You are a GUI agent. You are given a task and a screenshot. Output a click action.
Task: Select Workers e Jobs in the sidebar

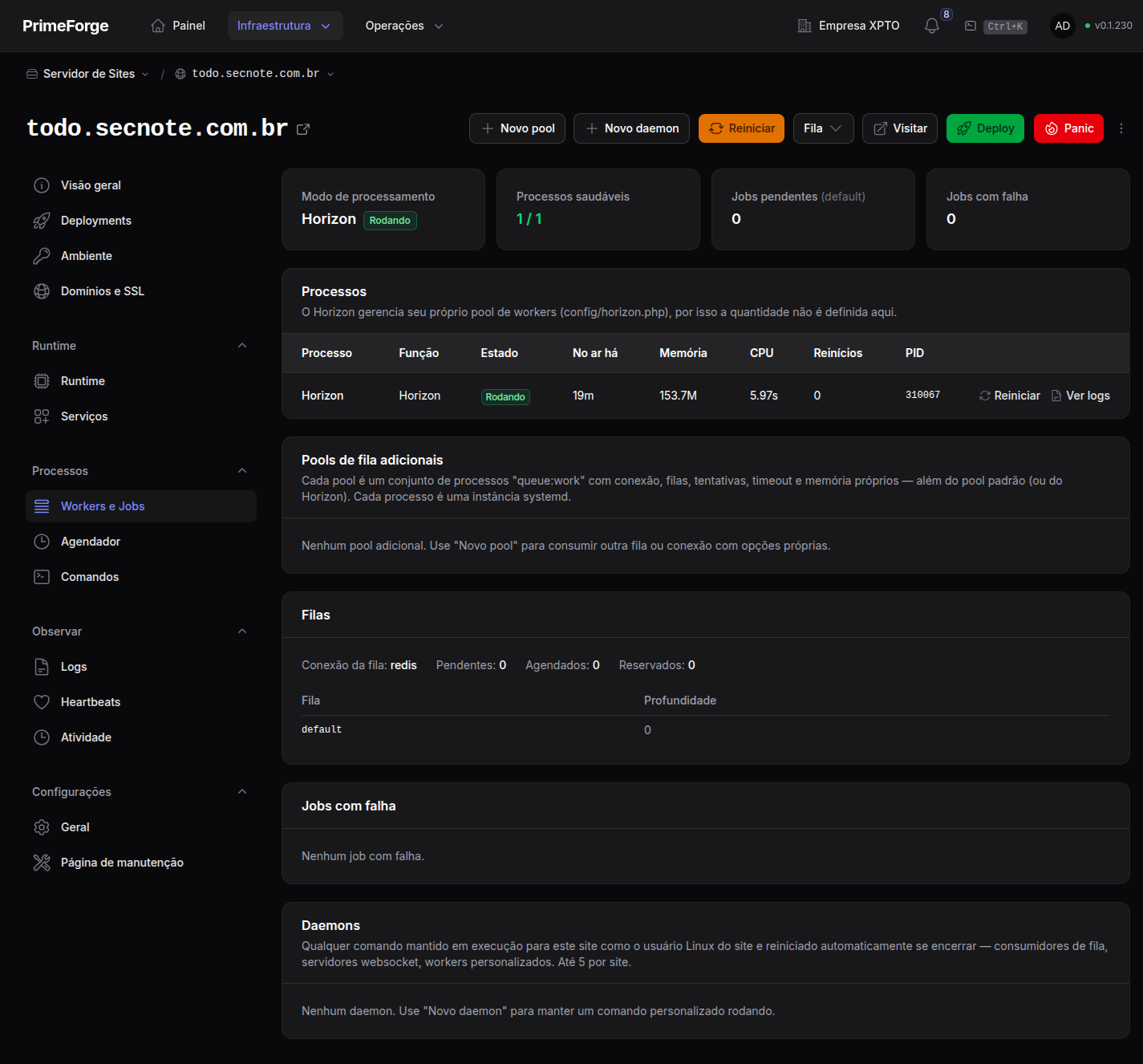pyautogui.click(x=141, y=506)
